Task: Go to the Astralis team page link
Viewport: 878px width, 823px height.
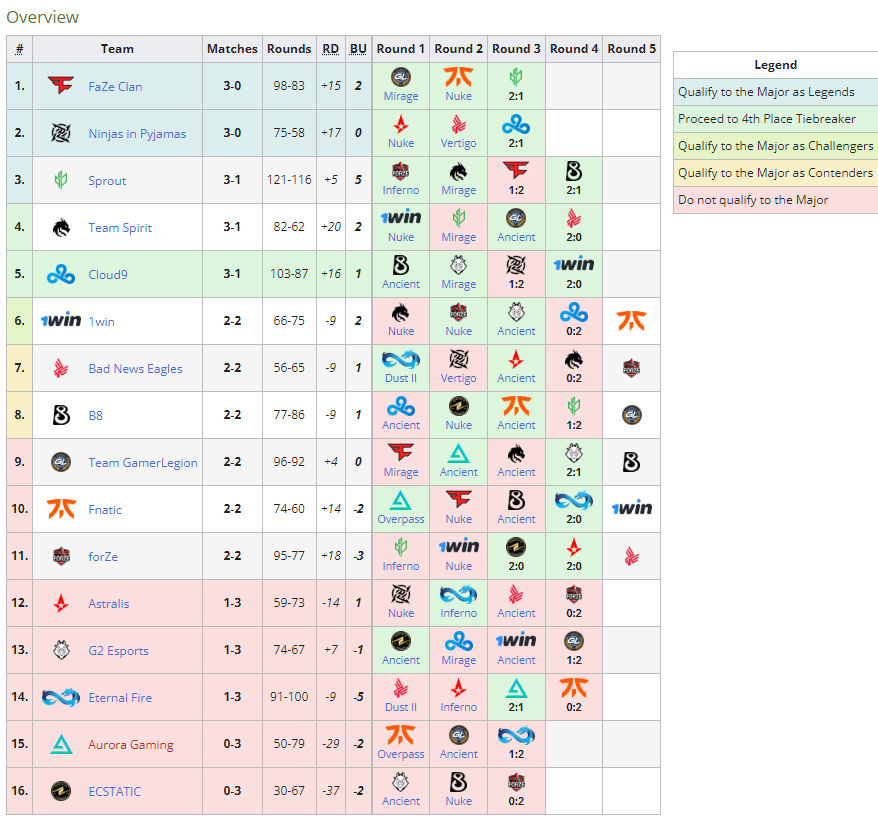Action: [x=108, y=604]
